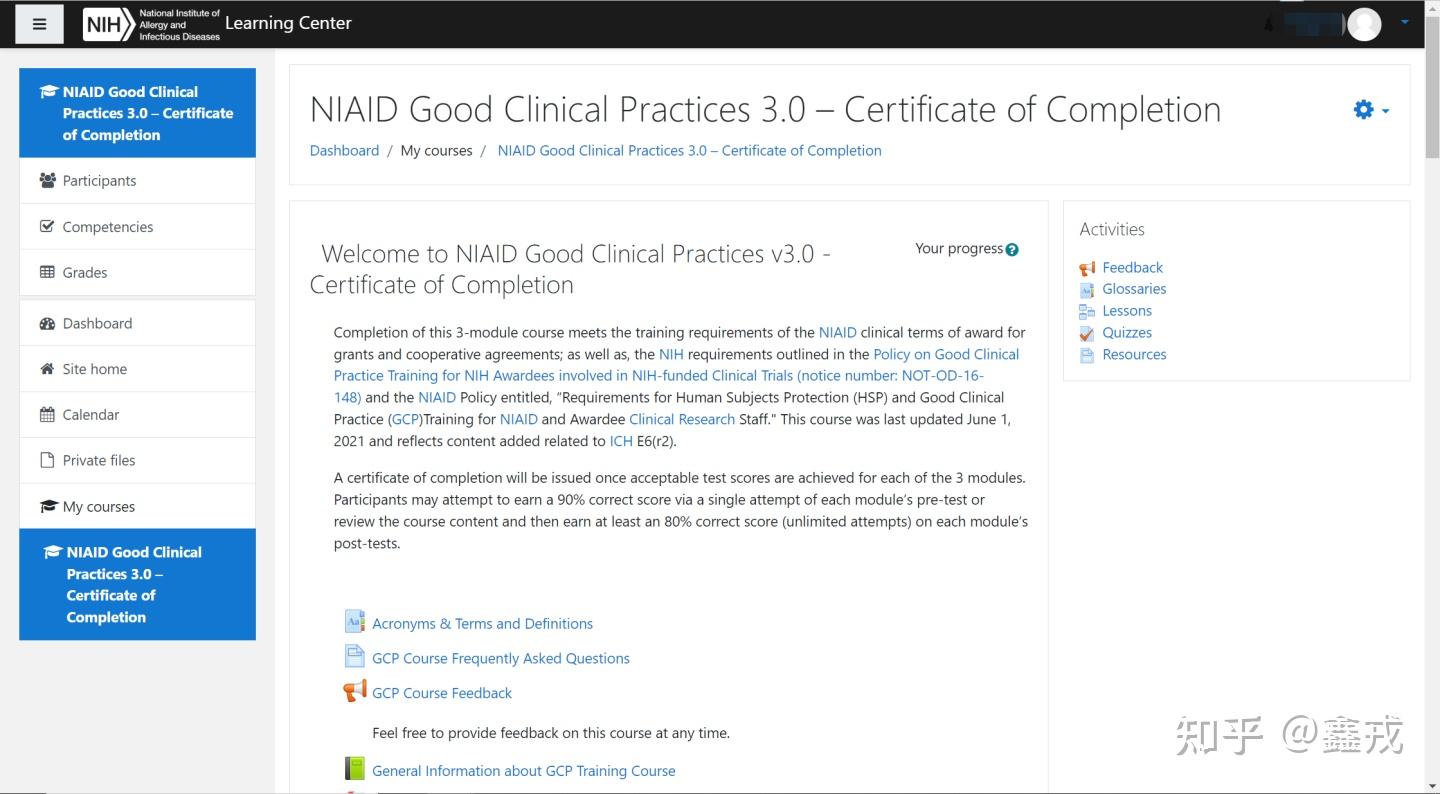Go to Dashboard breadcrumb link

(344, 151)
